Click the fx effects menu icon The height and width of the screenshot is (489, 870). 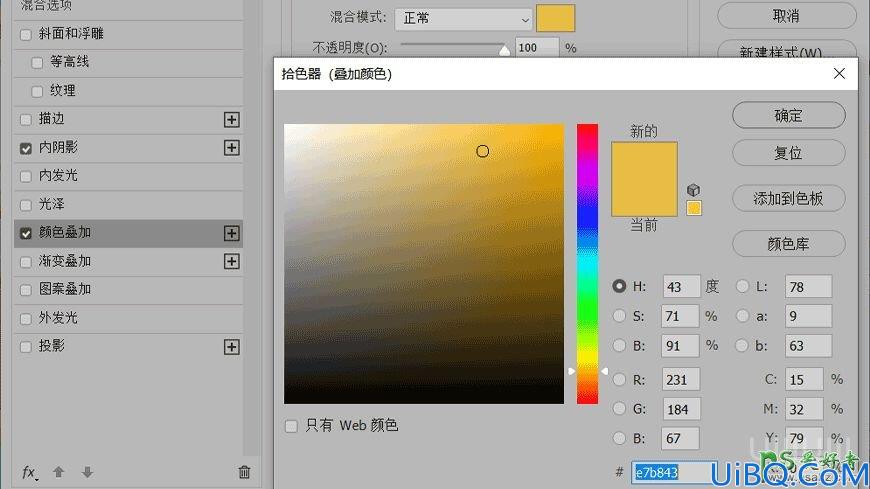29,473
